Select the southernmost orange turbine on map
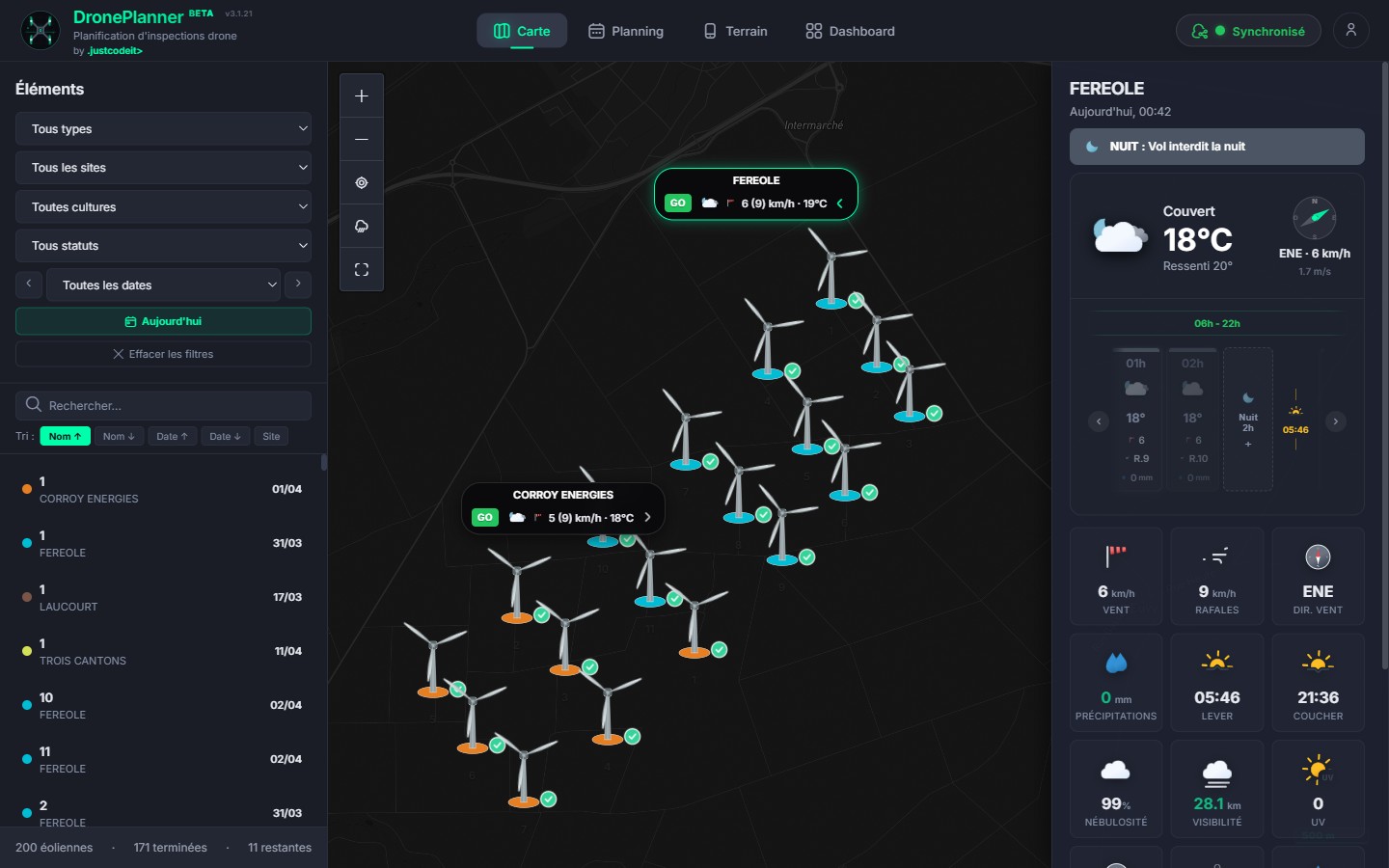The image size is (1389, 868). coord(524,770)
